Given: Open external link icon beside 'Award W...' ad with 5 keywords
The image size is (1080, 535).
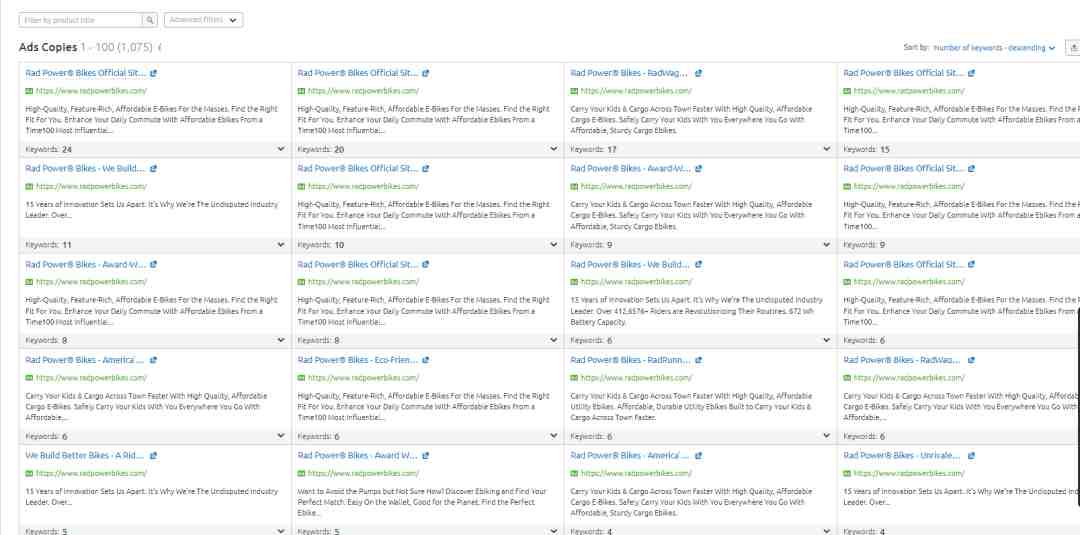Looking at the screenshot, I should [x=426, y=456].
